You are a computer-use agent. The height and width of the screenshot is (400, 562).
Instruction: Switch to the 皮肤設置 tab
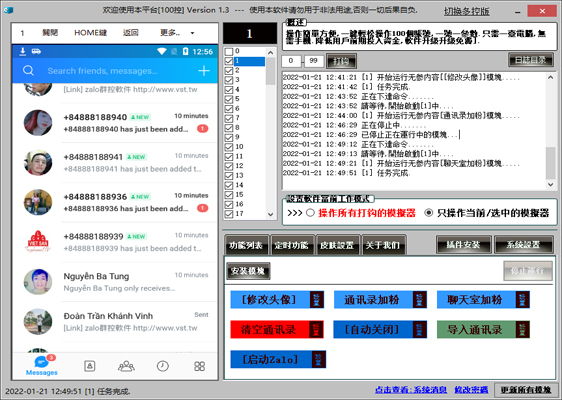click(337, 245)
